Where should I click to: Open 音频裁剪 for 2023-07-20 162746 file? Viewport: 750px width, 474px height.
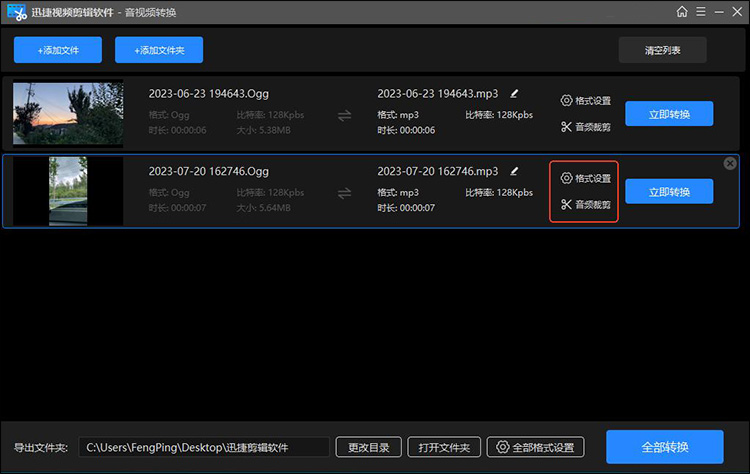[x=585, y=205]
